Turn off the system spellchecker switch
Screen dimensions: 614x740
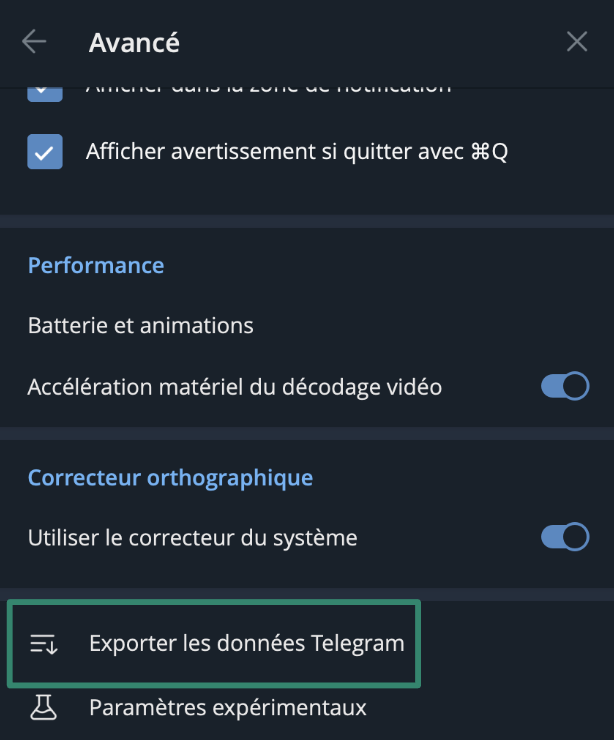pyautogui.click(x=565, y=537)
